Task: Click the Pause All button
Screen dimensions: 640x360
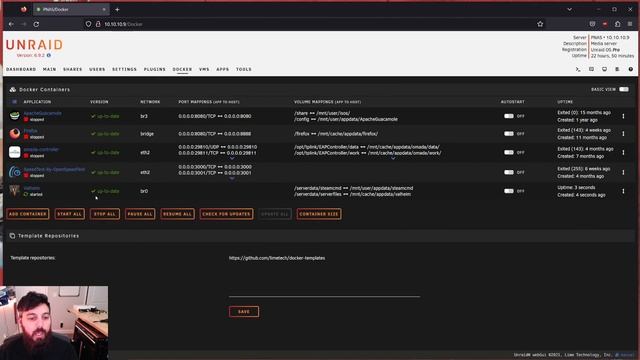Action: [x=140, y=214]
